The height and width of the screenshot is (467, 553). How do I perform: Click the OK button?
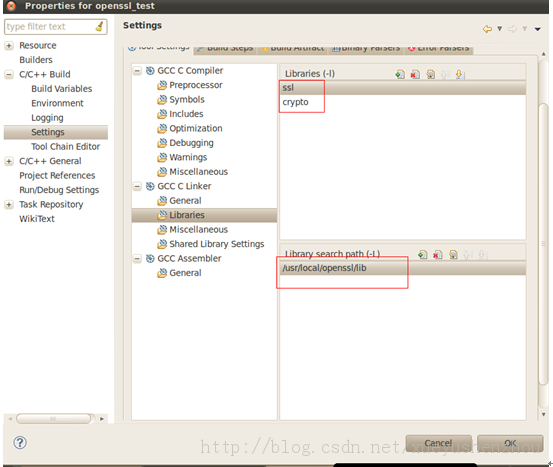tap(510, 443)
